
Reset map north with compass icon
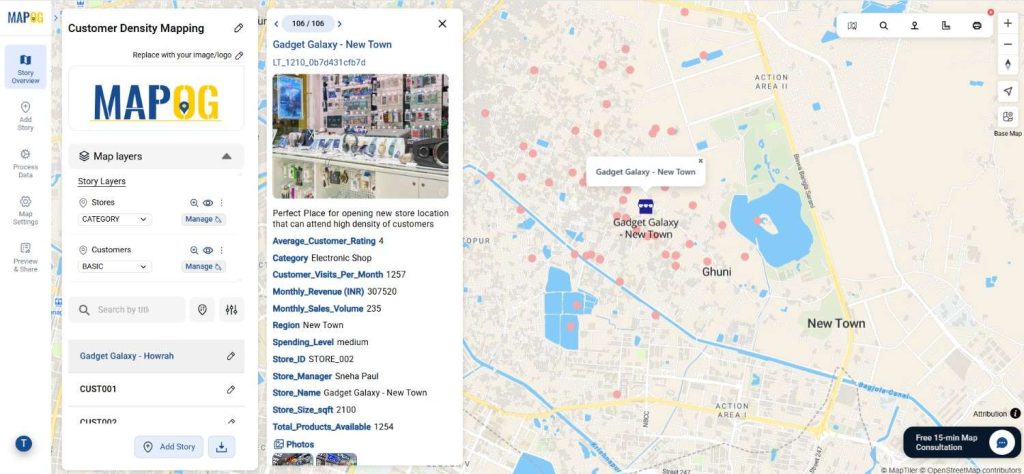tap(1007, 64)
